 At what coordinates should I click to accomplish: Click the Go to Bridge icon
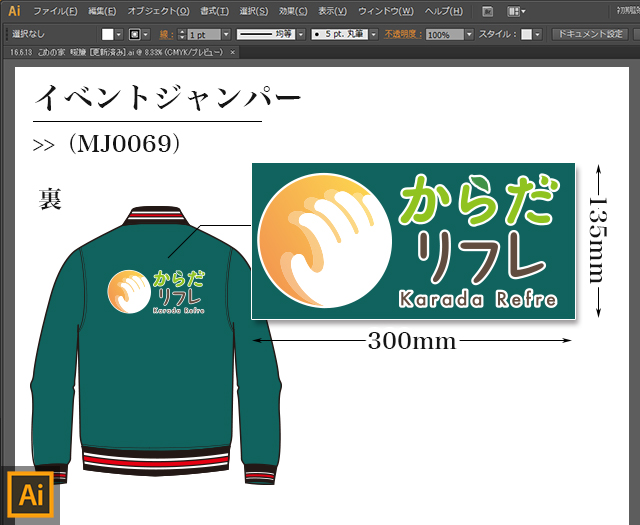487,11
